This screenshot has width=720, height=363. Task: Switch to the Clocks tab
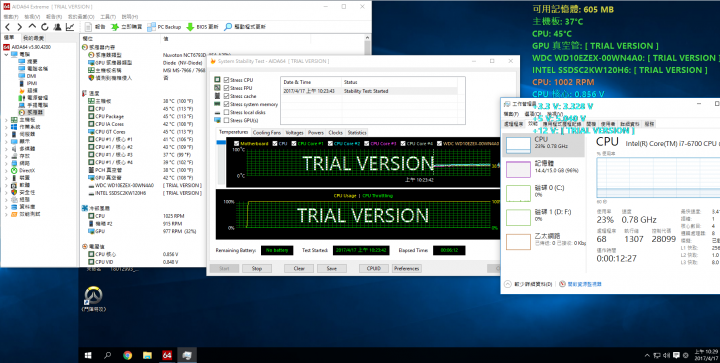point(336,132)
